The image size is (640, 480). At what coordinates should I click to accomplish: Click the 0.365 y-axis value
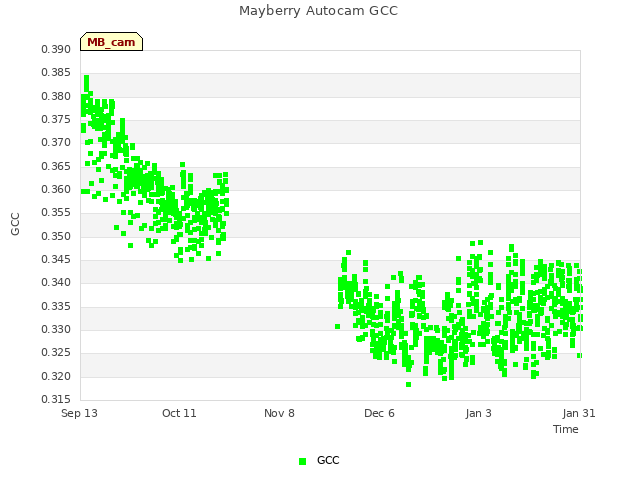point(56,166)
